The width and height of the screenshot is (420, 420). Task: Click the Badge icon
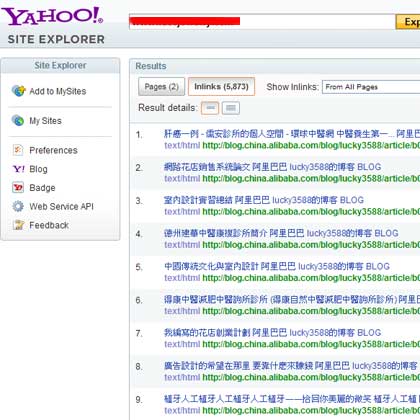(18, 188)
